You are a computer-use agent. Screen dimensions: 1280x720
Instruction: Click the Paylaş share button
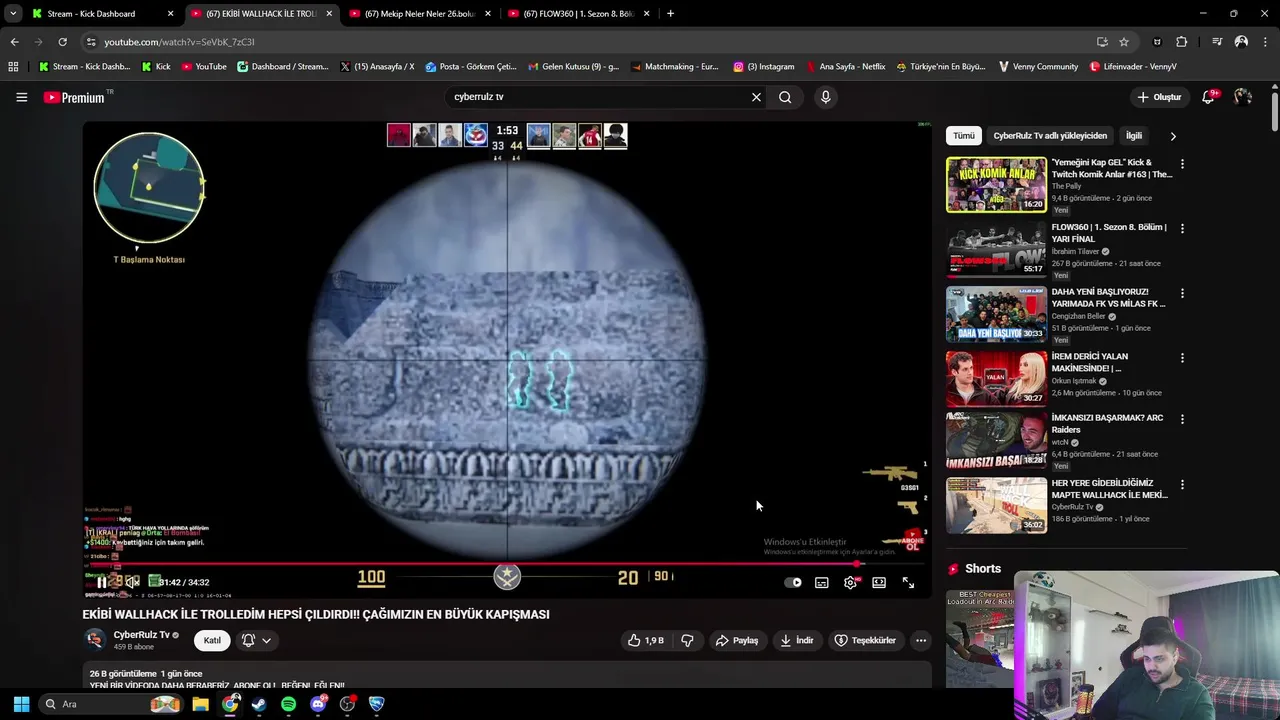(736, 640)
